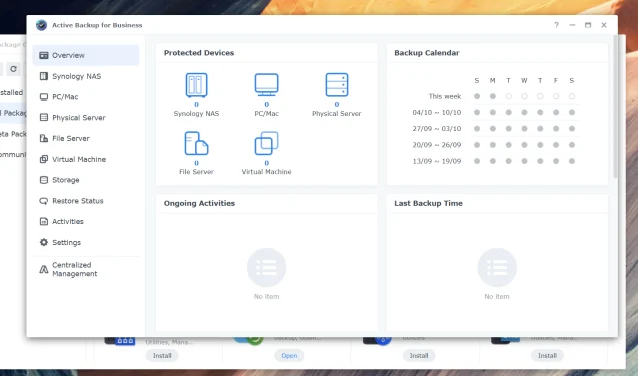Open the Overview section in sidebar
Image resolution: width=638 pixels, height=376 pixels.
85,55
